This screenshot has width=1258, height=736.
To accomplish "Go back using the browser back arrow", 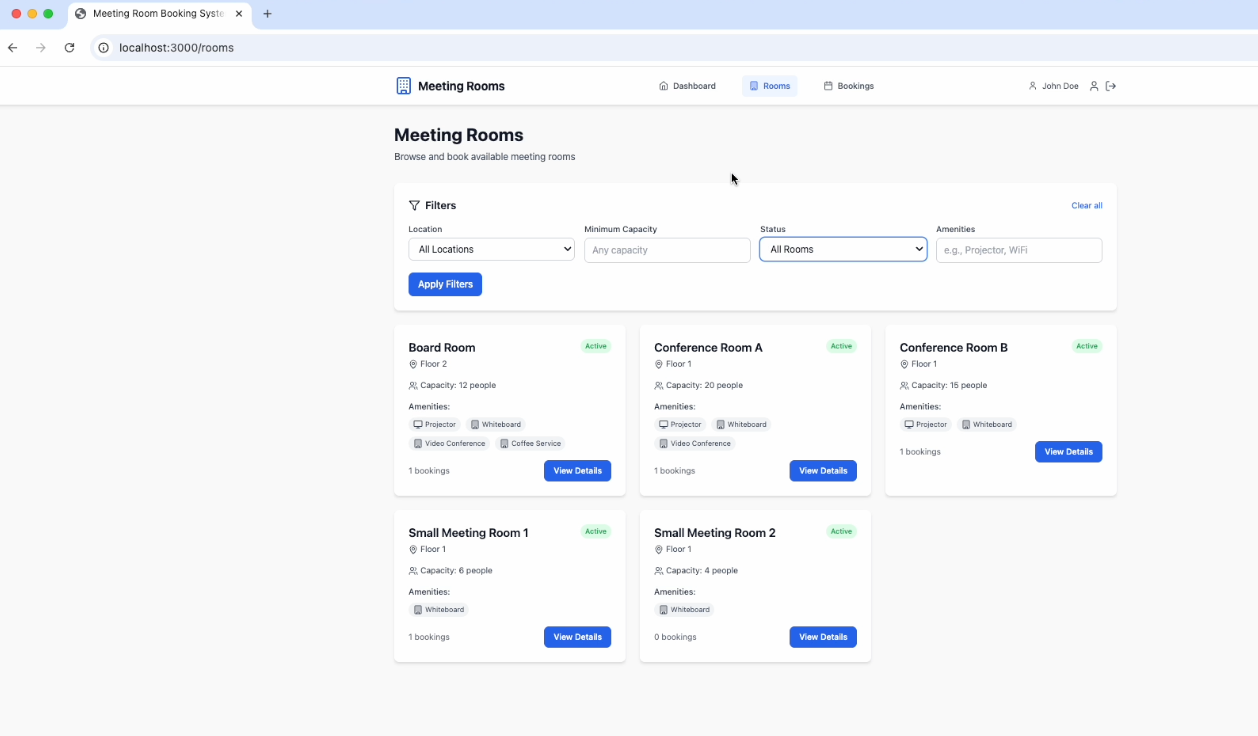I will [13, 47].
